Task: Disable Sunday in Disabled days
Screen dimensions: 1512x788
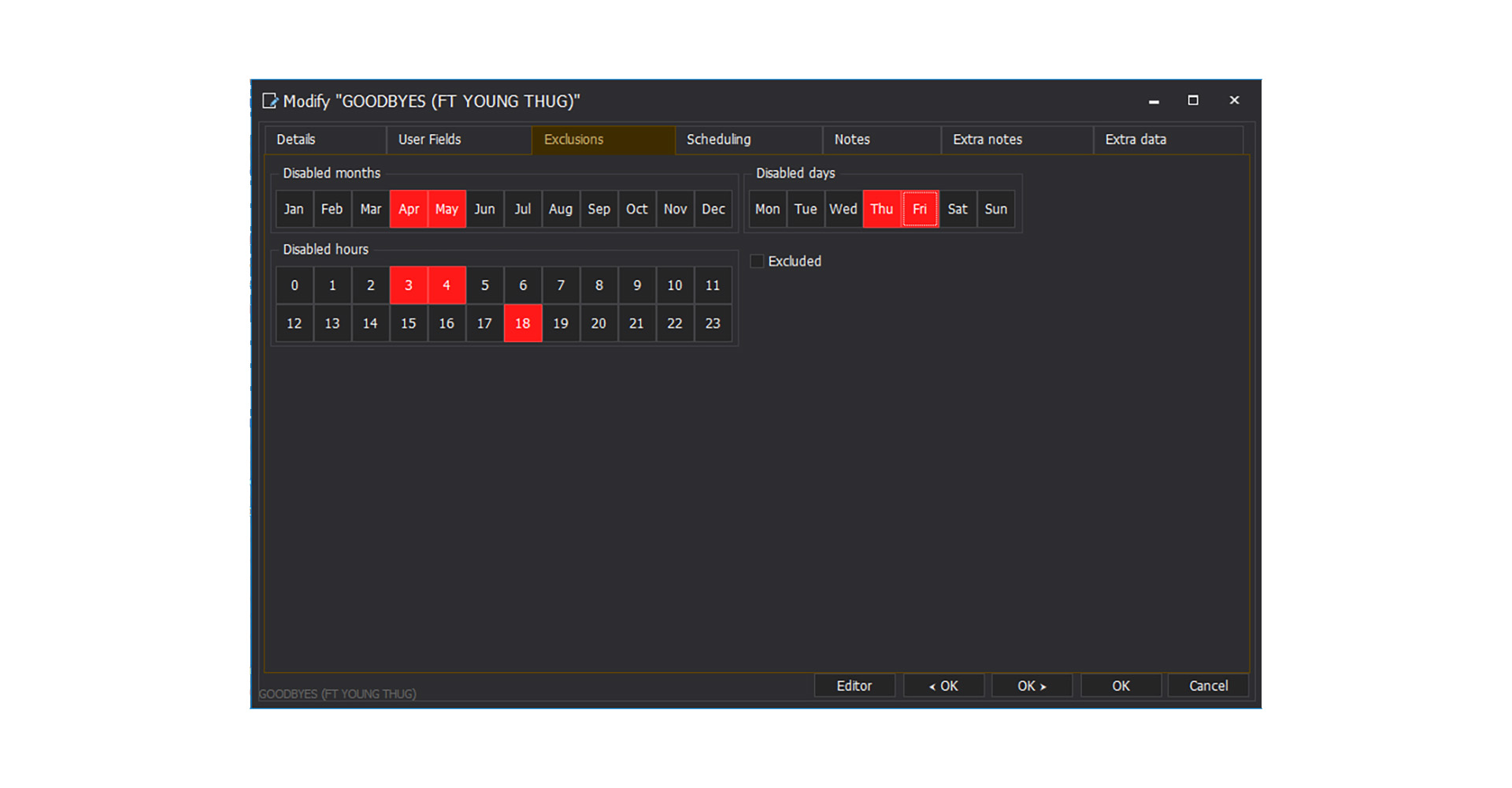Action: [995, 210]
